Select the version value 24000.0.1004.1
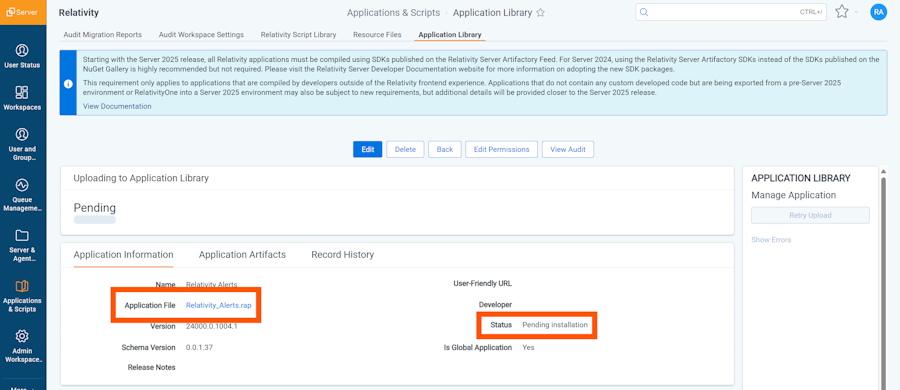Image resolution: width=900 pixels, height=390 pixels. [212, 326]
